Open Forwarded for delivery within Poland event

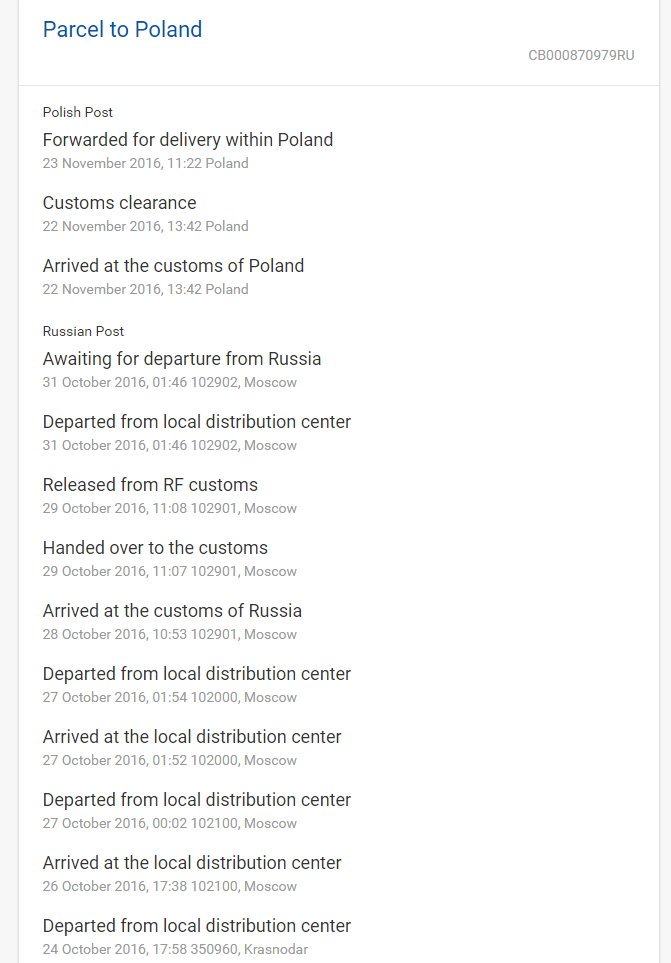pyautogui.click(x=188, y=140)
